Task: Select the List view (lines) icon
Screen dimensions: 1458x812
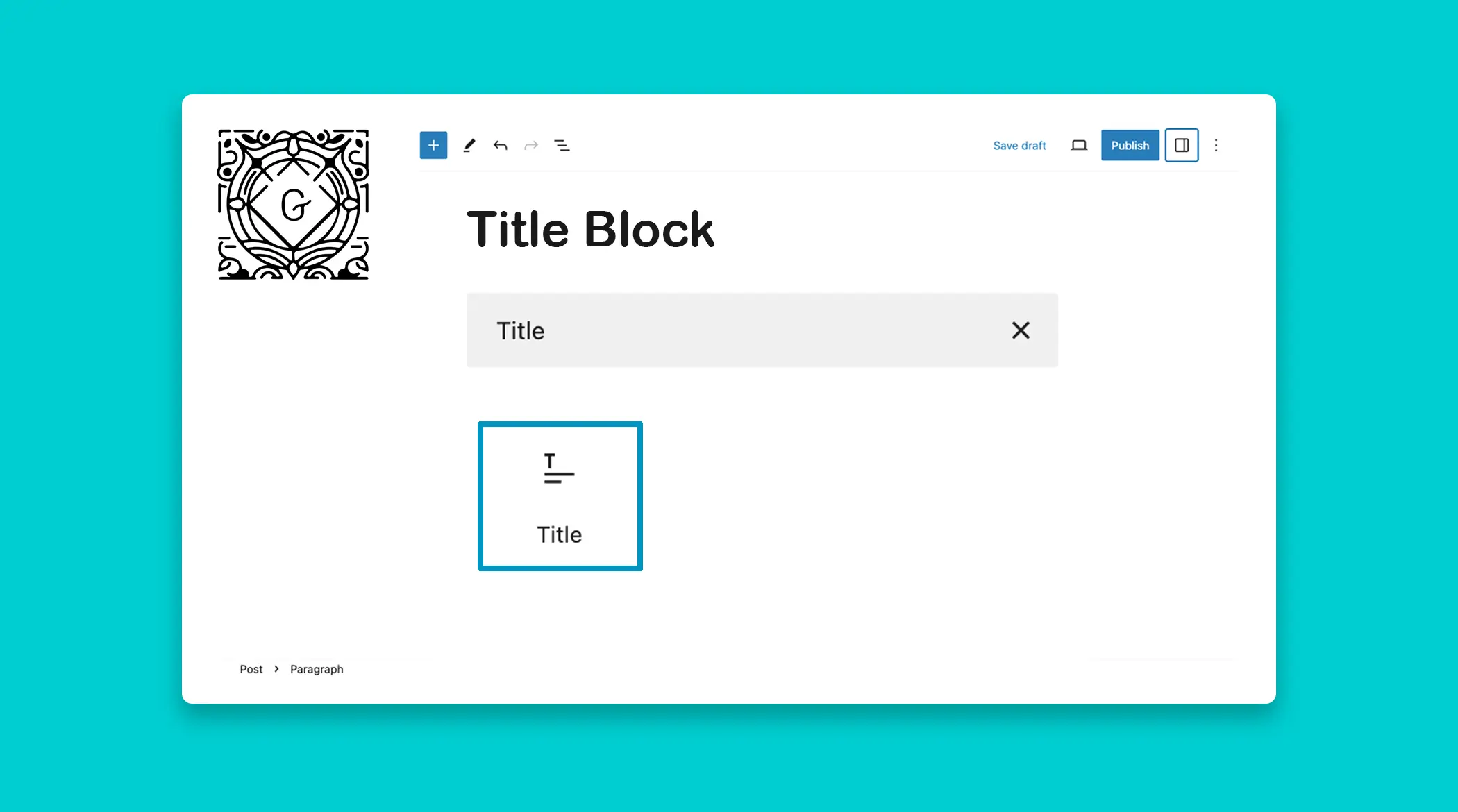Action: [x=562, y=145]
